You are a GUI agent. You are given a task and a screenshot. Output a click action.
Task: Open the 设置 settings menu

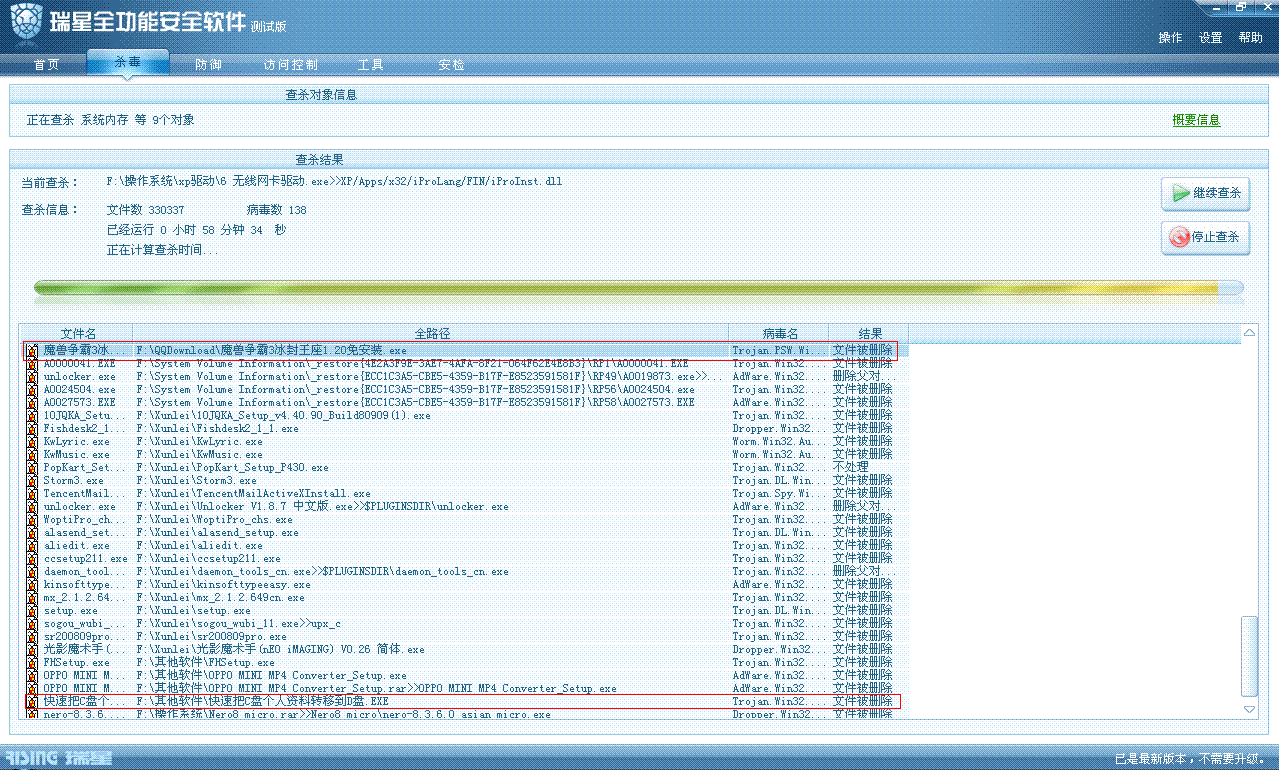(1211, 37)
